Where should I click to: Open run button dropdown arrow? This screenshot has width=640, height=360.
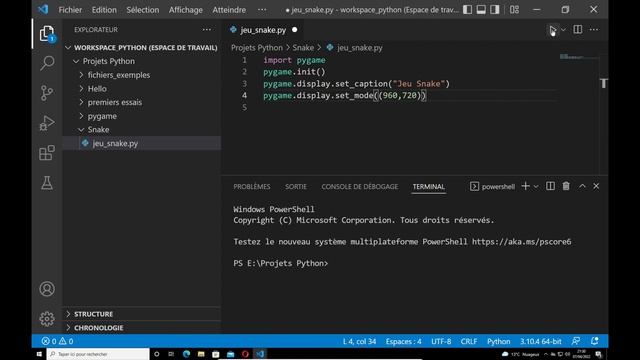pos(563,29)
